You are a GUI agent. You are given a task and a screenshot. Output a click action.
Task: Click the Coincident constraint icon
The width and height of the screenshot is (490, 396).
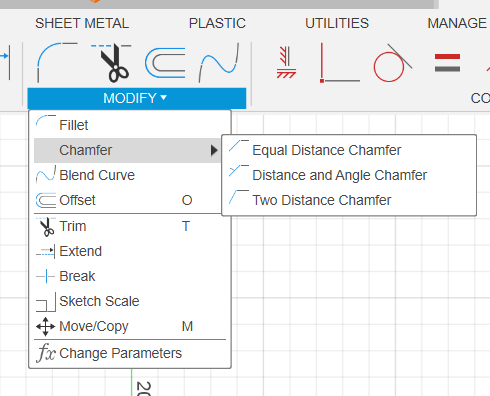[339, 63]
